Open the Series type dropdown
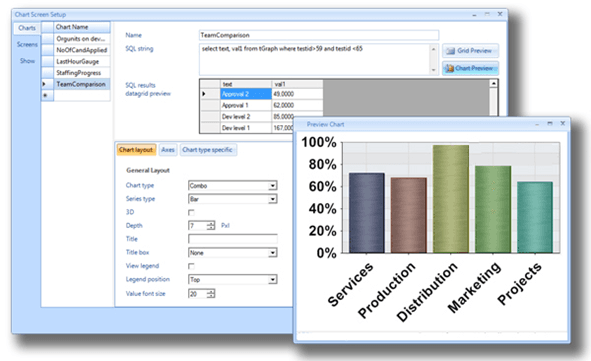 pos(273,199)
